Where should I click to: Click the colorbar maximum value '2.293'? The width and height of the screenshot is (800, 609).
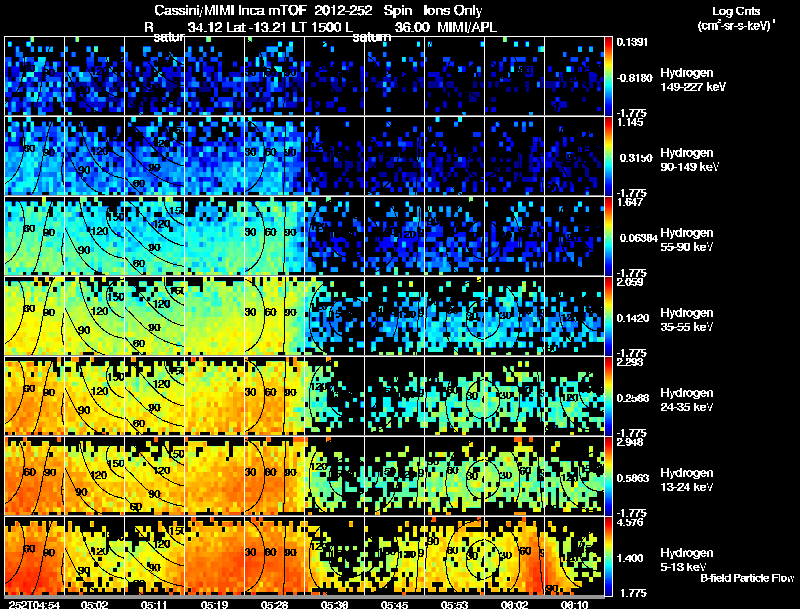pyautogui.click(x=630, y=362)
